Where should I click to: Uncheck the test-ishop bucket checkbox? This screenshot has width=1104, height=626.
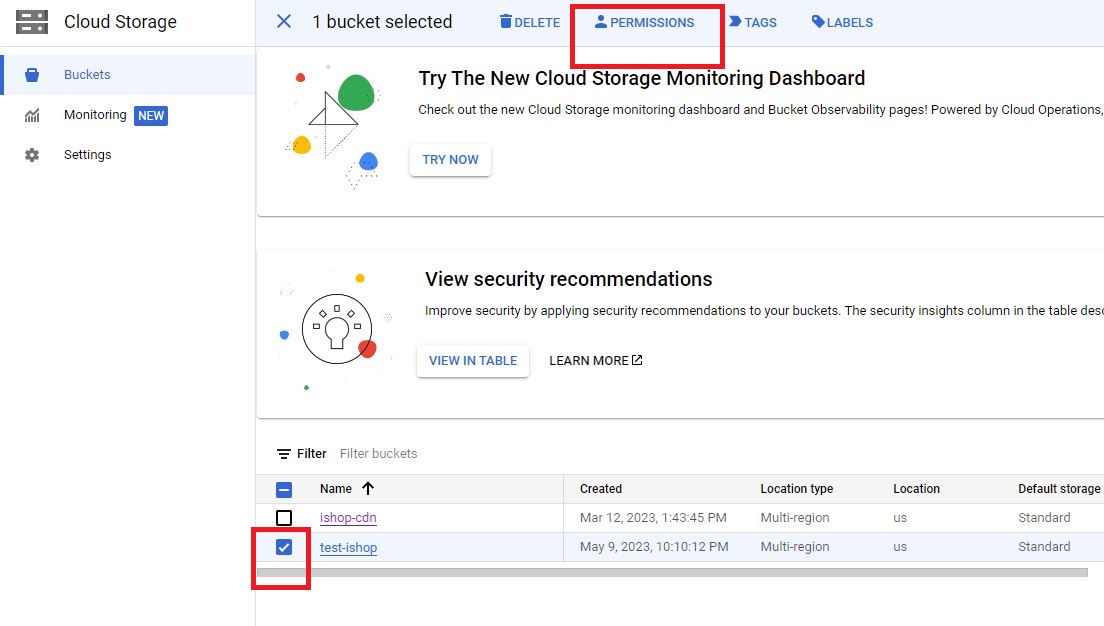click(284, 547)
